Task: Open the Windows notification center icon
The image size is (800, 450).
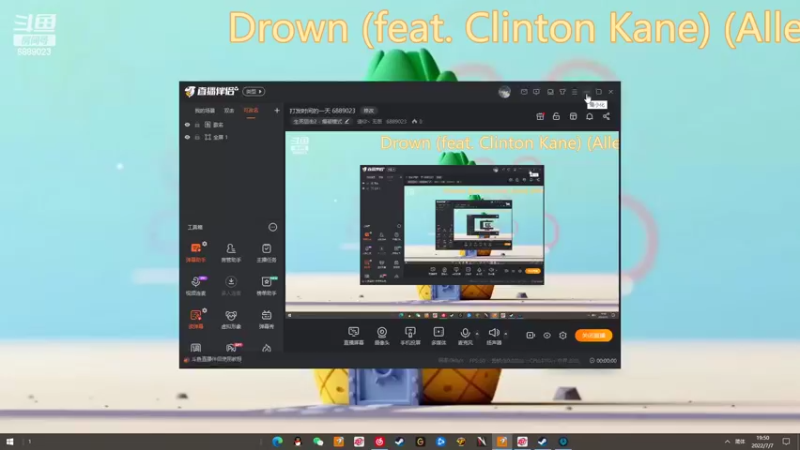Action: [x=786, y=441]
